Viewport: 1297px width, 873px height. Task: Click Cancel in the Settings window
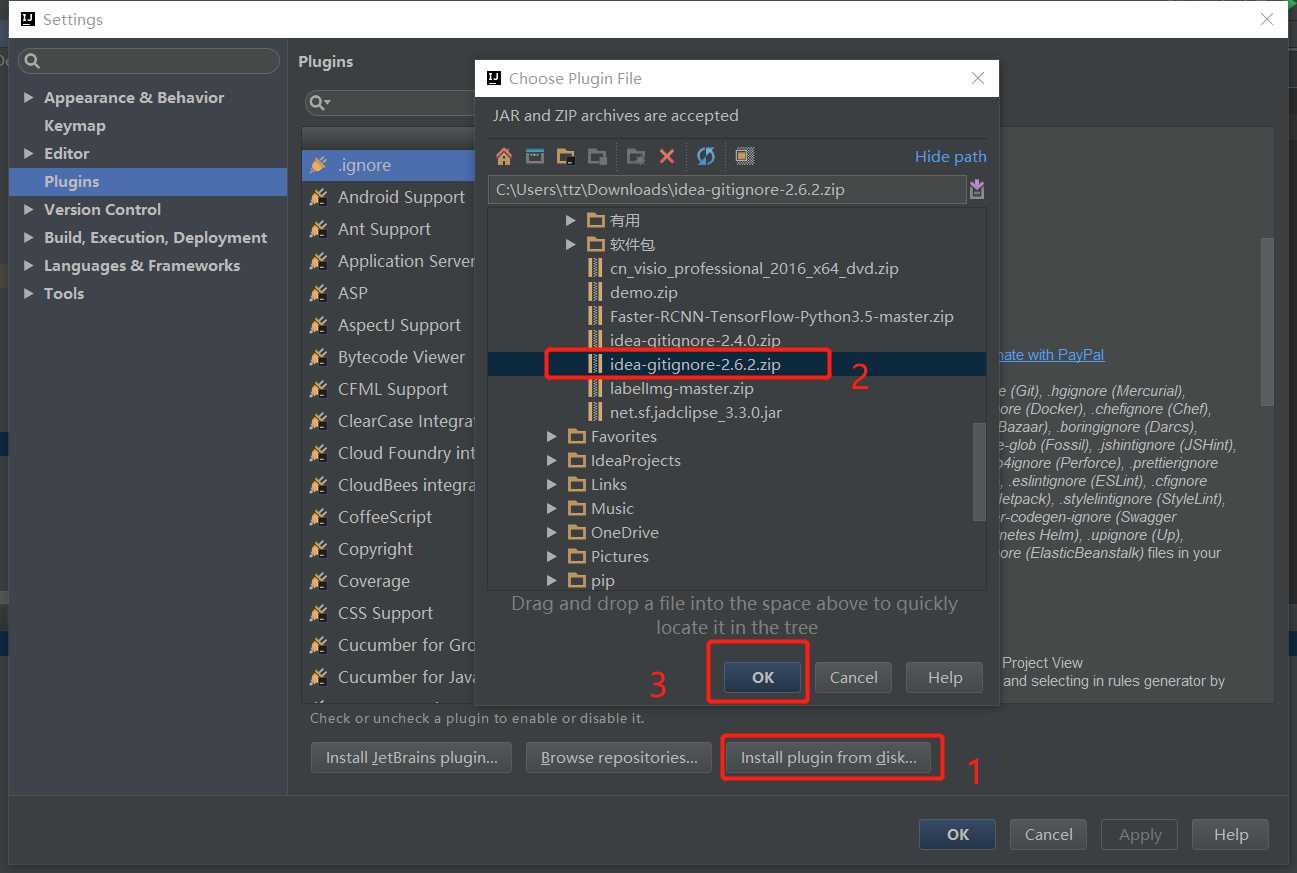tap(1049, 834)
